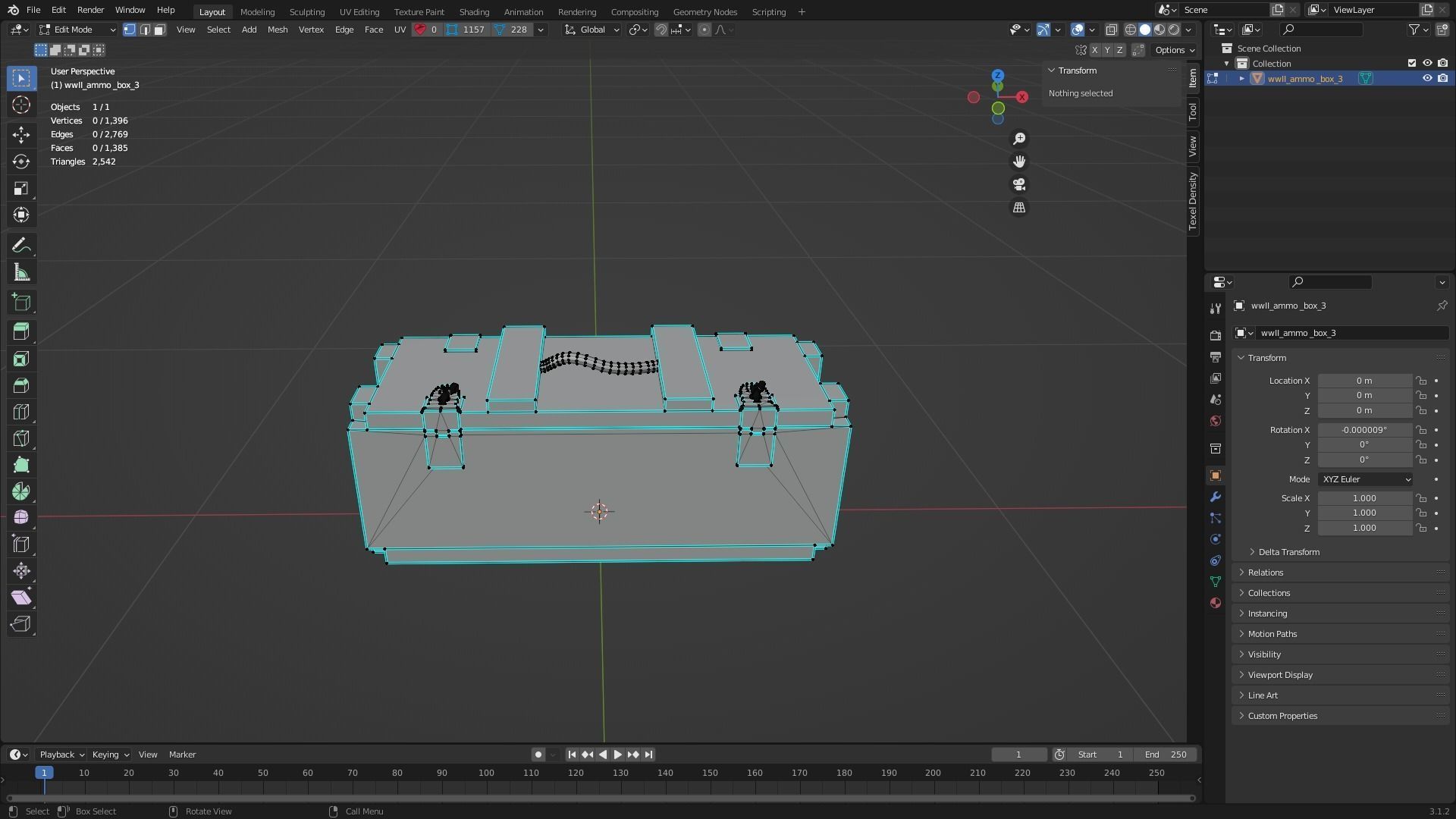Click the pan hand viewport icon
The image size is (1456, 819).
1019,162
